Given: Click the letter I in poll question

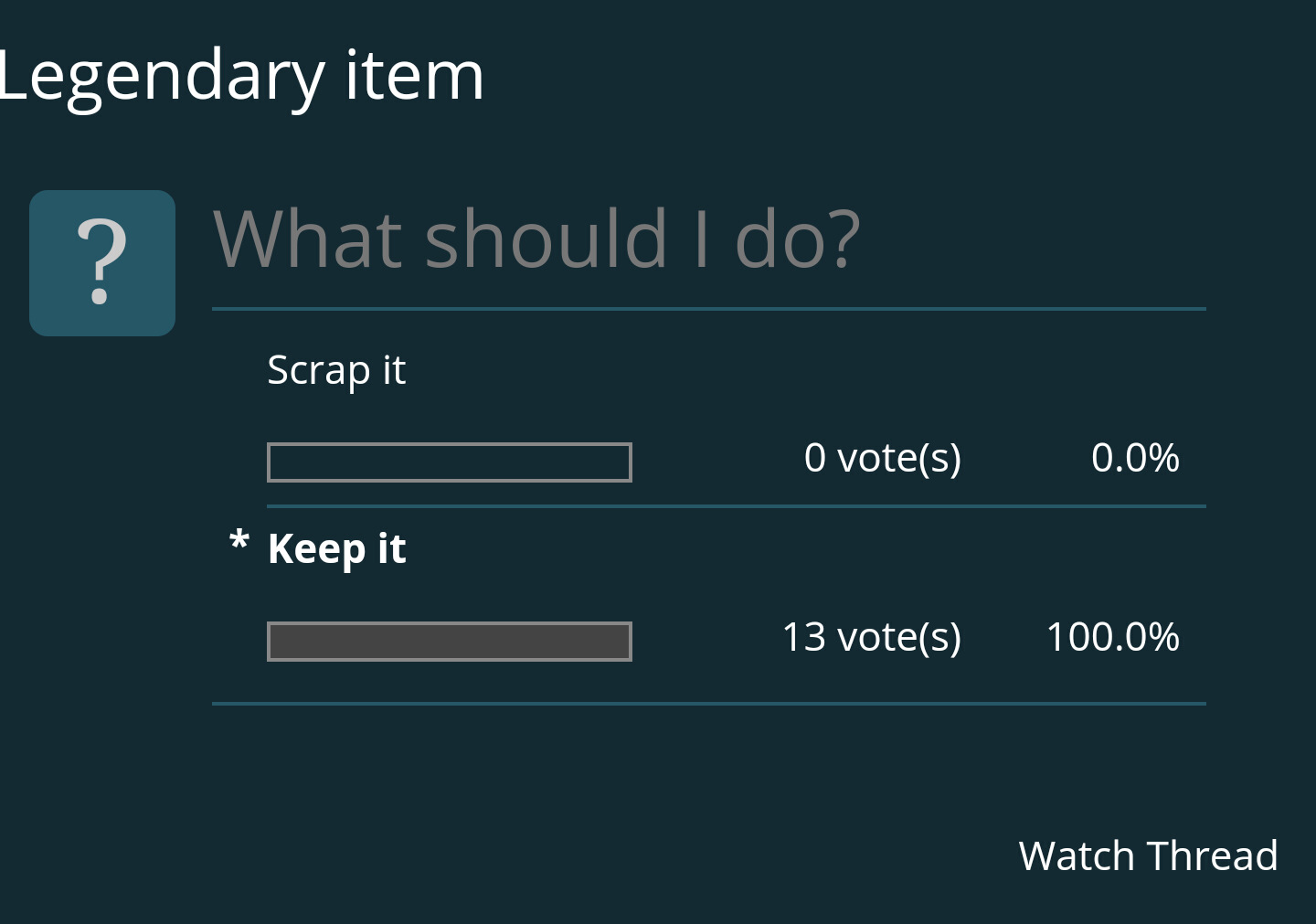Looking at the screenshot, I should (x=702, y=239).
